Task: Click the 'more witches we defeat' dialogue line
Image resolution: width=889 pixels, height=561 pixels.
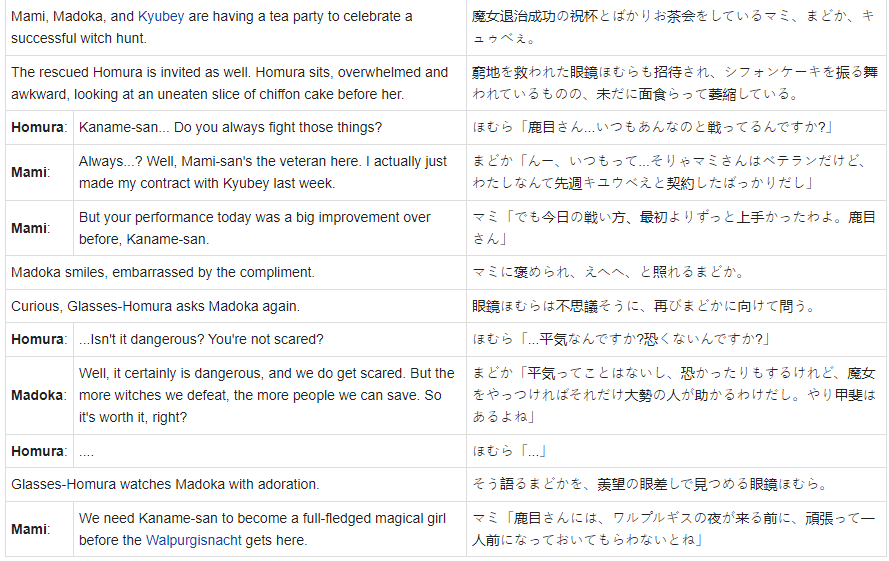Action: click(266, 395)
